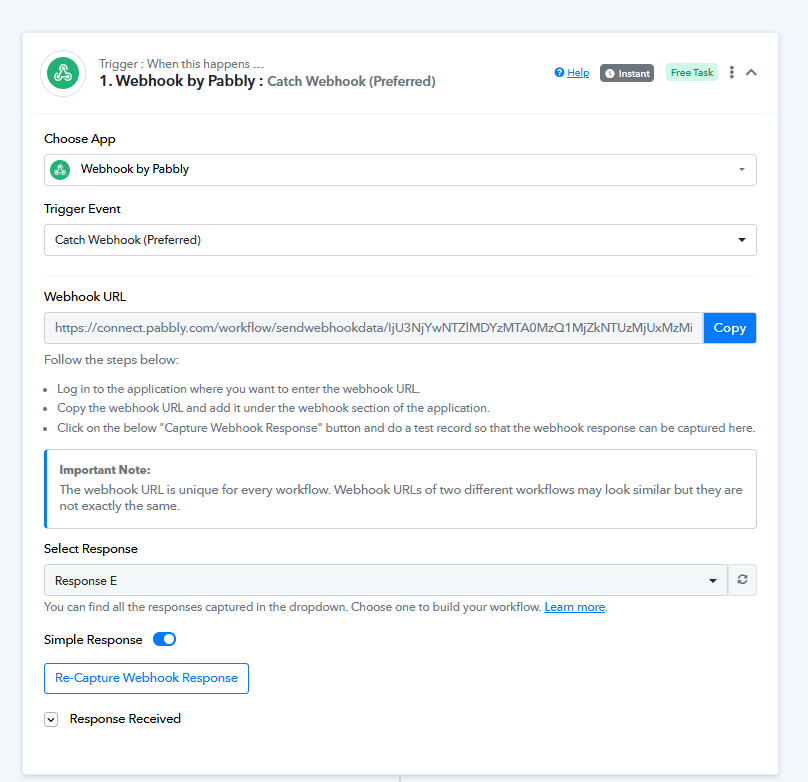
Task: Expand the Response Received section
Action: click(51, 719)
